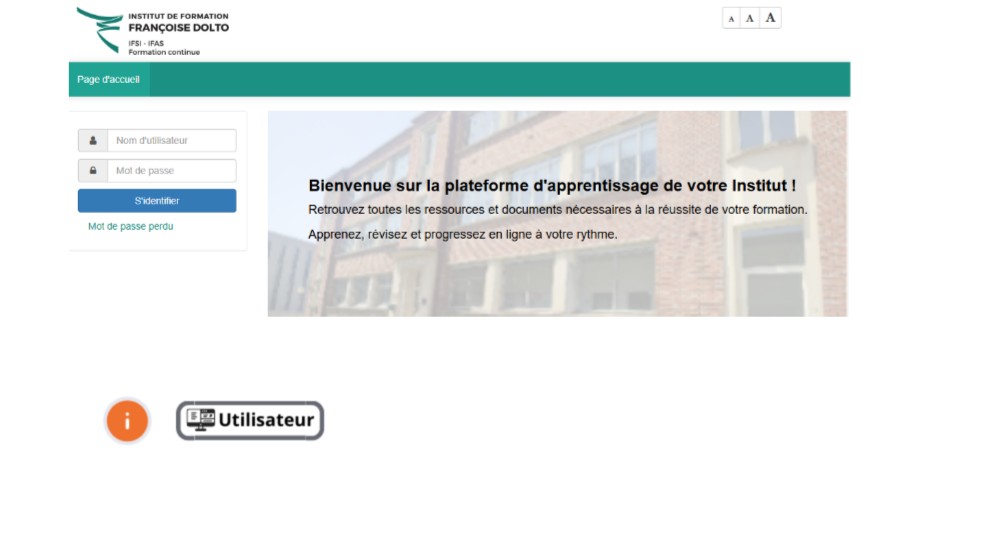Click the Bienvenue sur la plateforme heading
This screenshot has height=556, width=990.
coord(552,185)
